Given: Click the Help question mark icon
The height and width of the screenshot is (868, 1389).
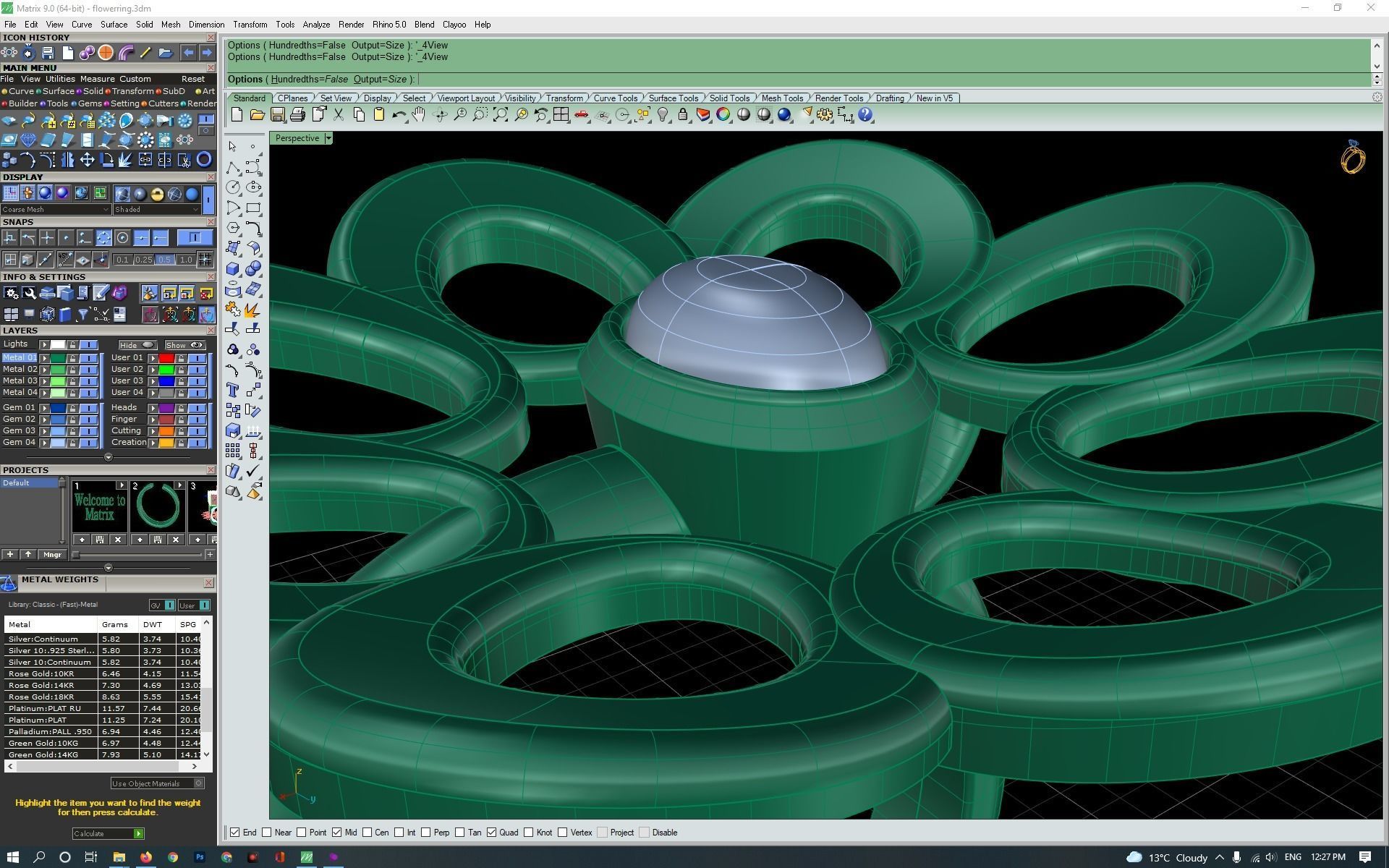Looking at the screenshot, I should (865, 115).
